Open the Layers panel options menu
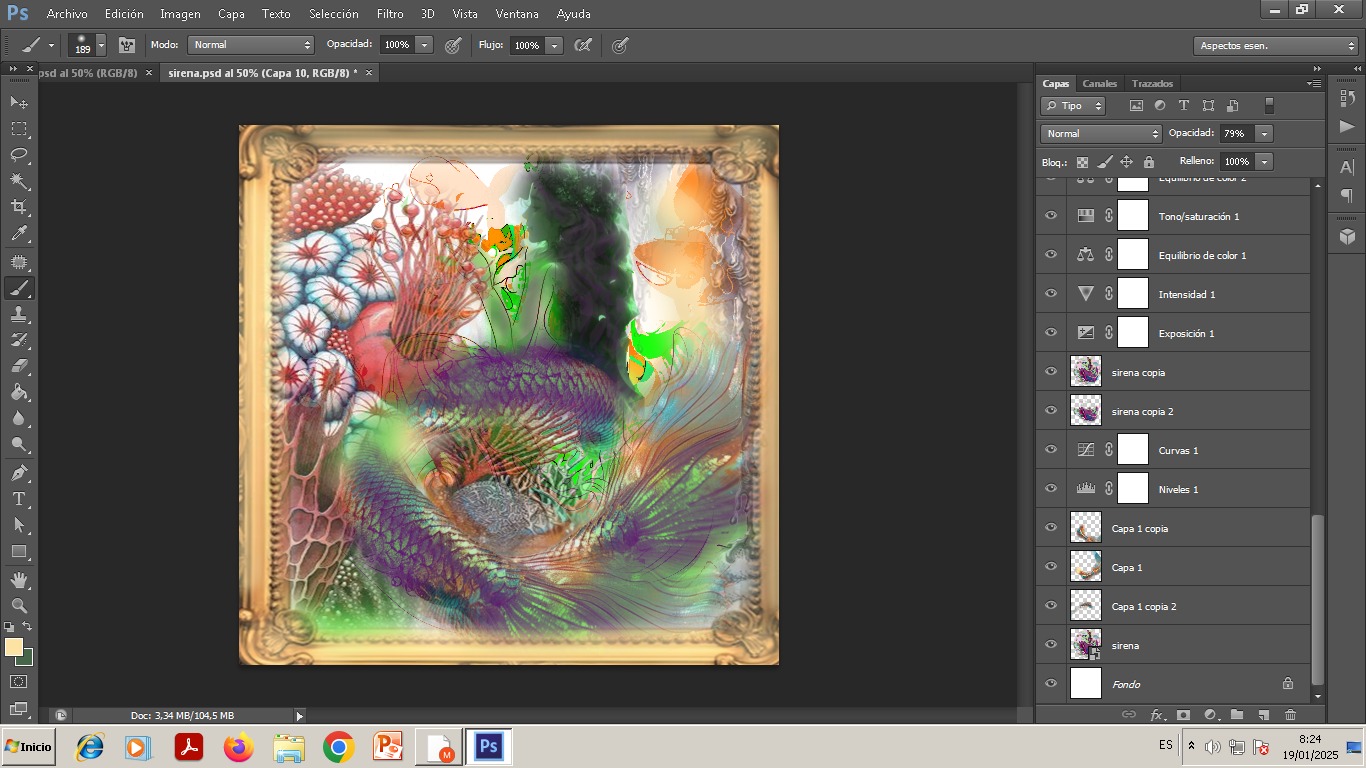Image resolution: width=1366 pixels, height=768 pixels. [x=1314, y=84]
